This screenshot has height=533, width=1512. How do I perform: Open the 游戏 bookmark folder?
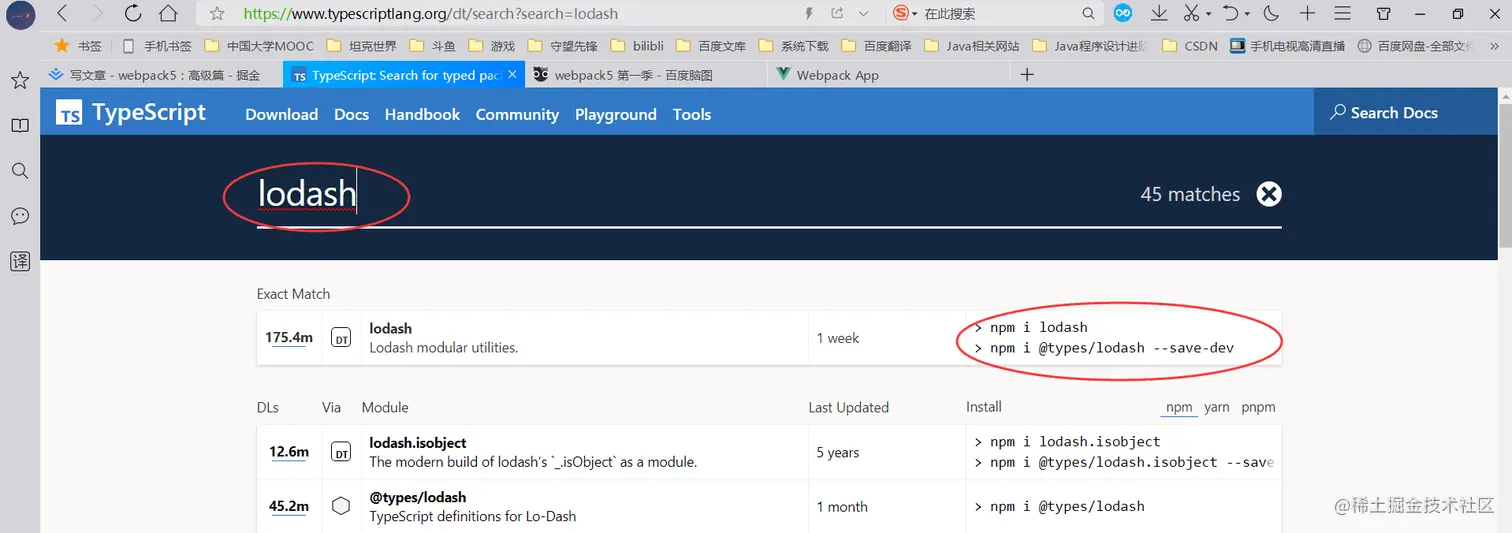coord(491,46)
